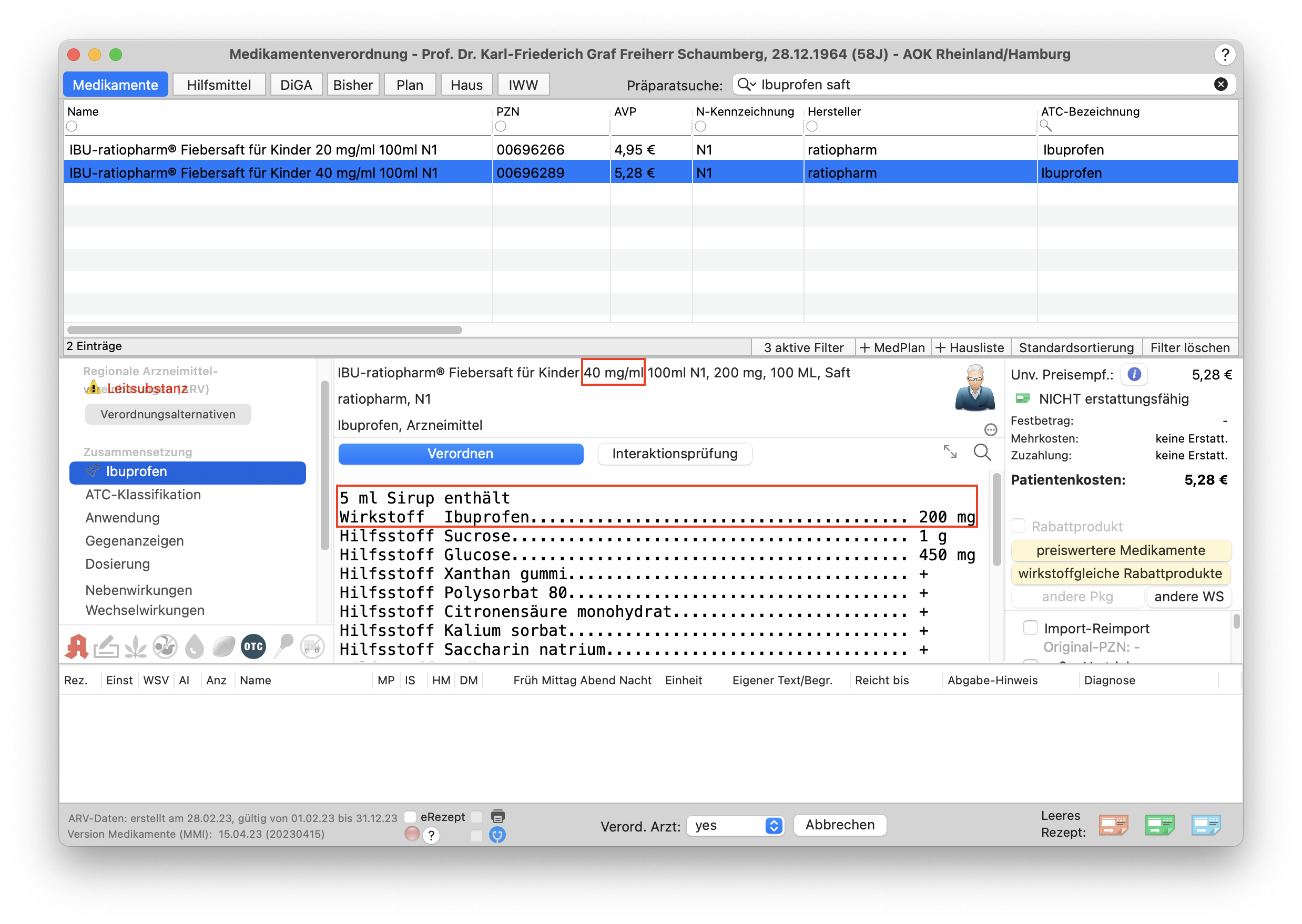1302x924 pixels.
Task: Click the Abbrechen button
Action: pos(840,825)
